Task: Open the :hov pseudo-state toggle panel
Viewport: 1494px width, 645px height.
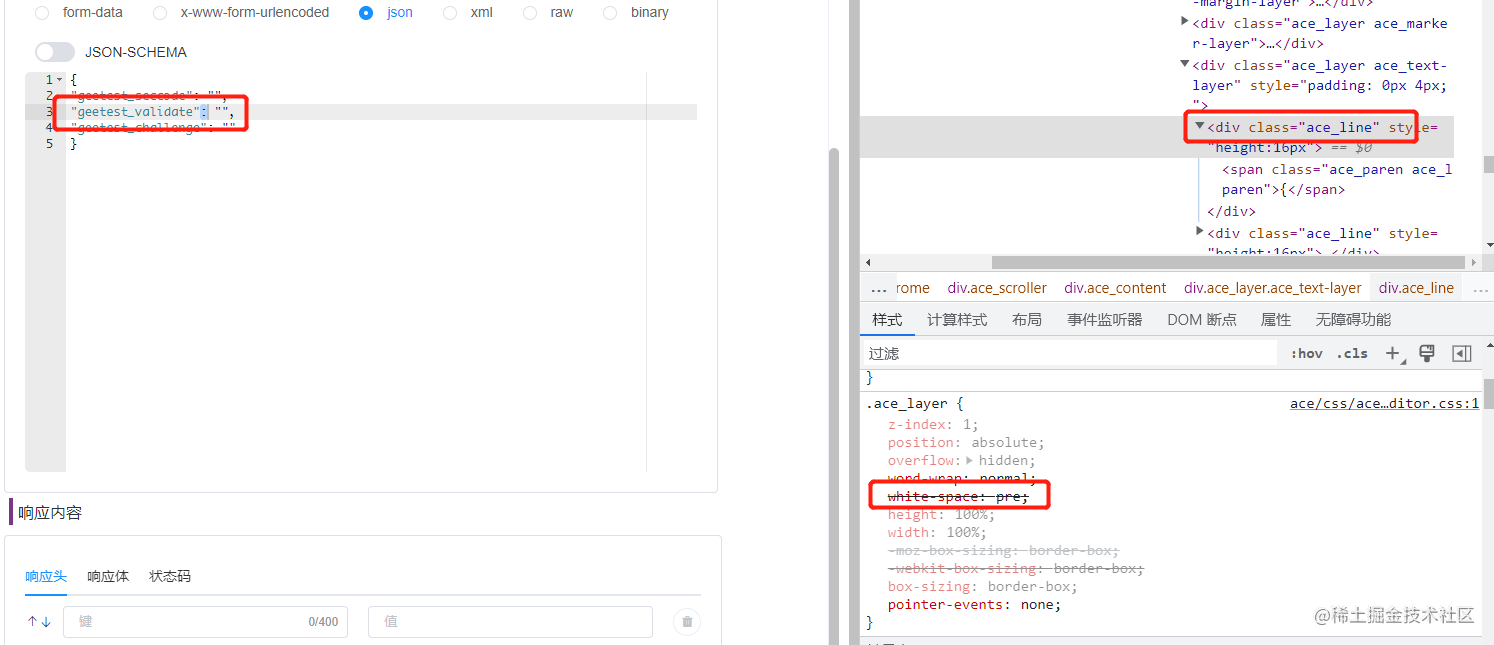Action: click(x=1306, y=353)
